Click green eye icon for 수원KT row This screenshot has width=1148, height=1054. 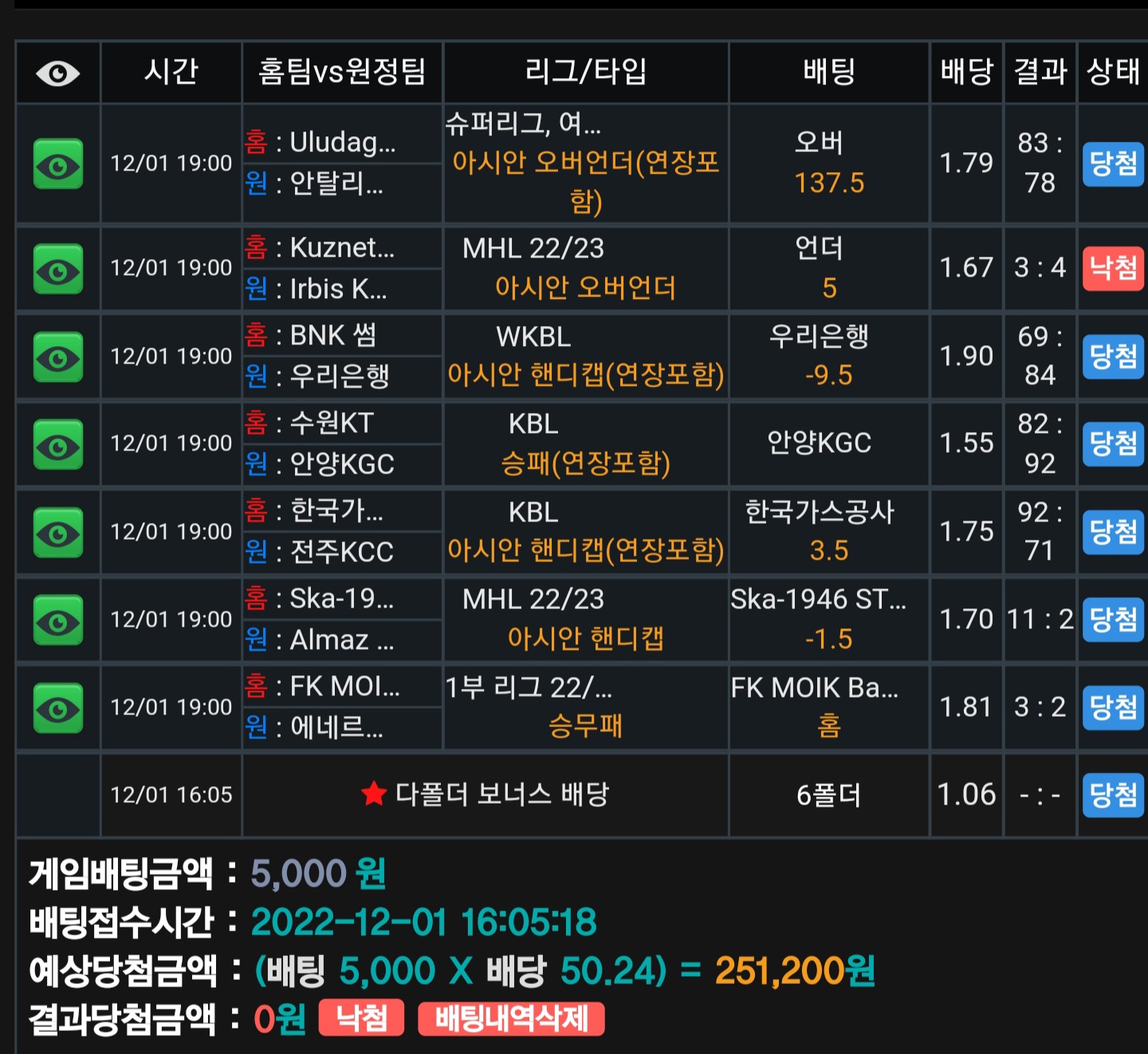click(58, 445)
